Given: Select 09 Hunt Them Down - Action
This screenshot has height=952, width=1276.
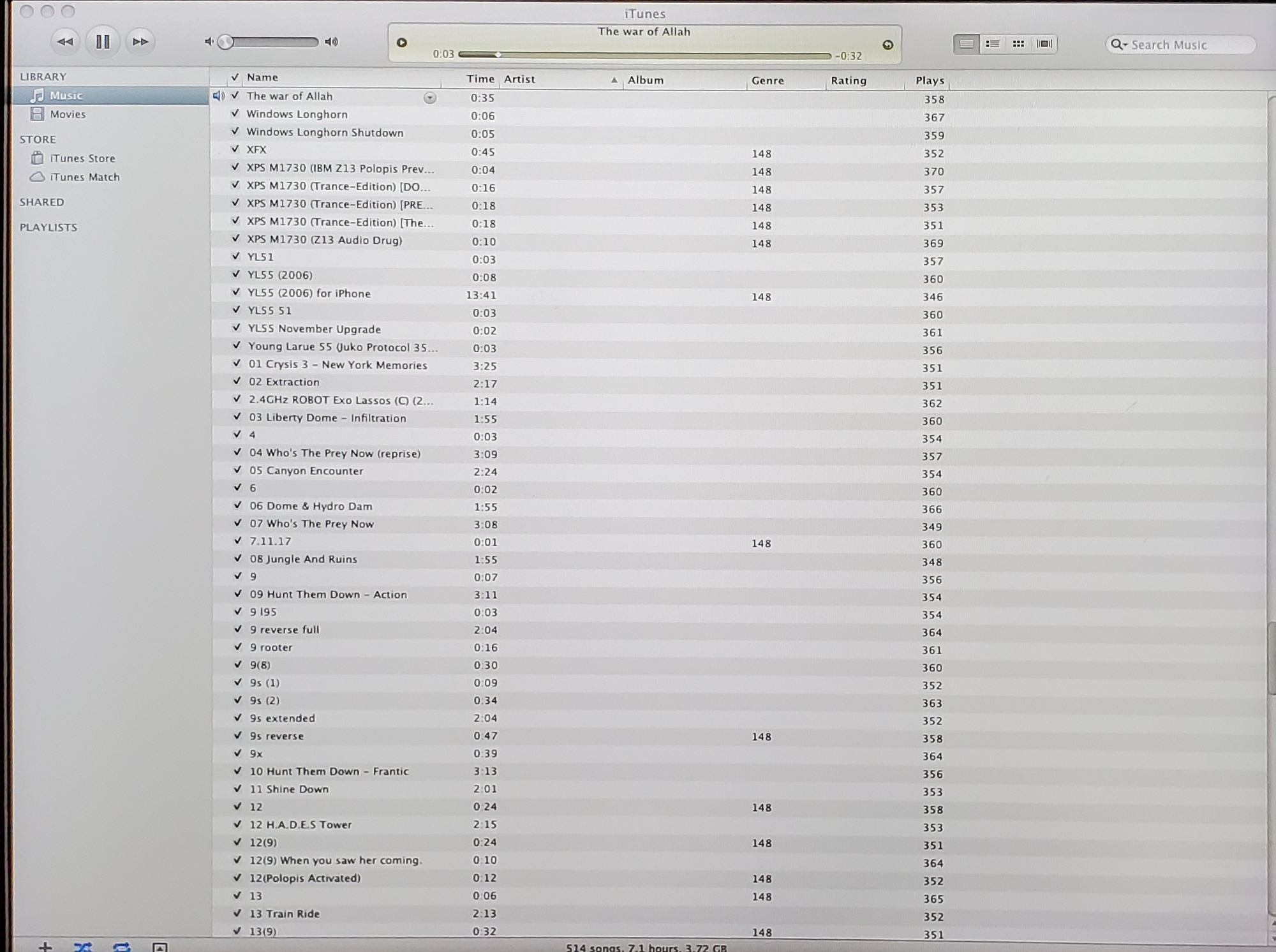Looking at the screenshot, I should 328,595.
